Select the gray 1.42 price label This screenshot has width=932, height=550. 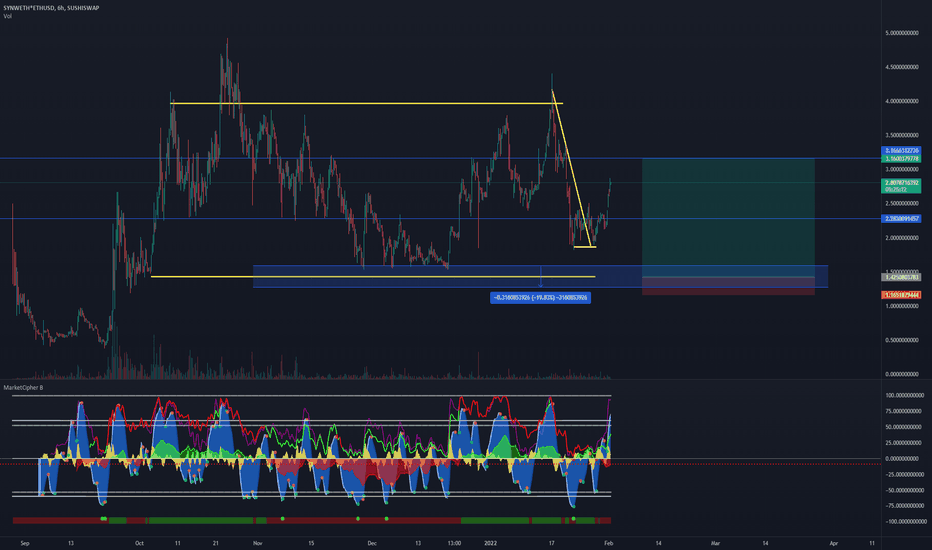pos(901,277)
